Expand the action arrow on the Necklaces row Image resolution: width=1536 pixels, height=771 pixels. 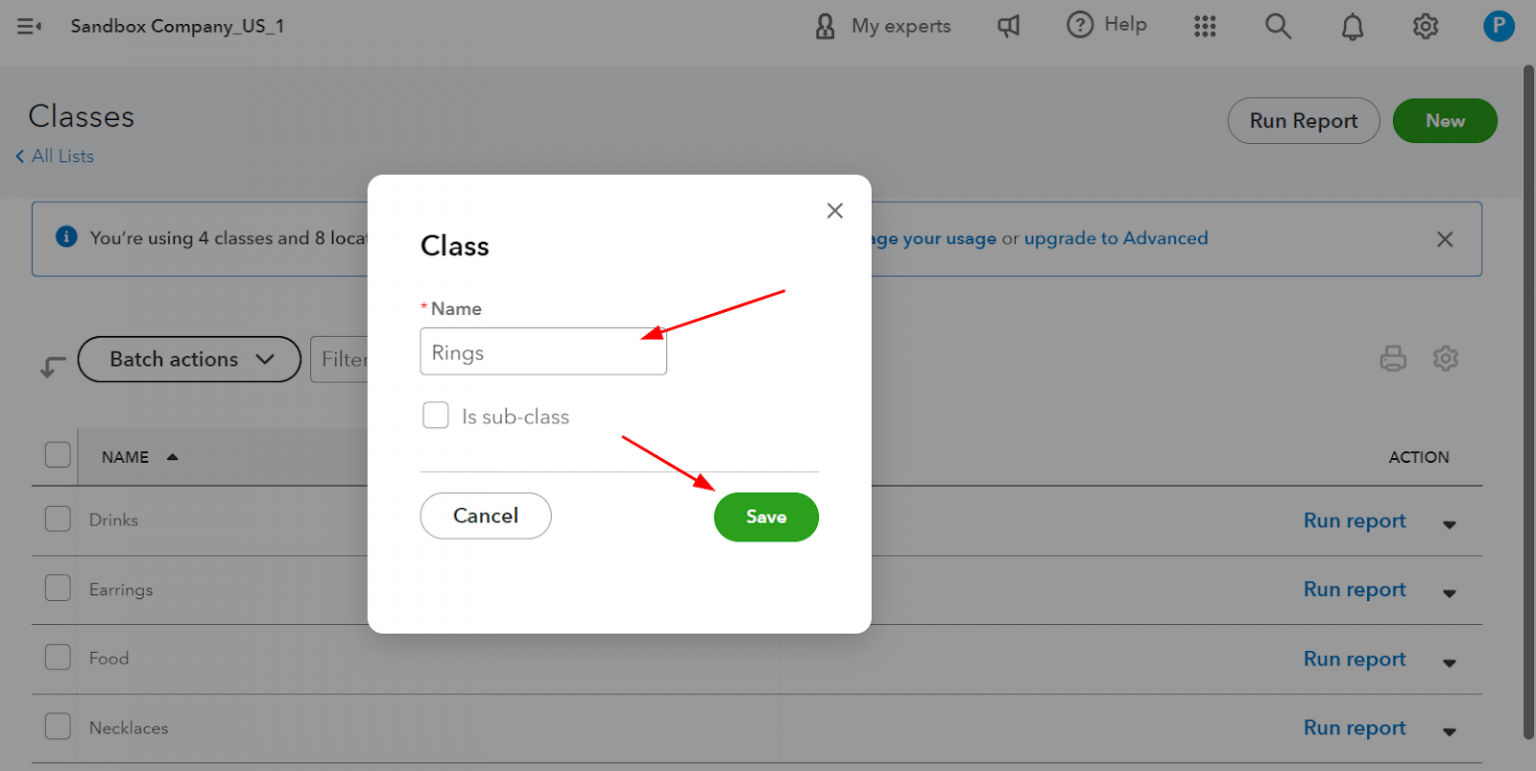[1449, 730]
